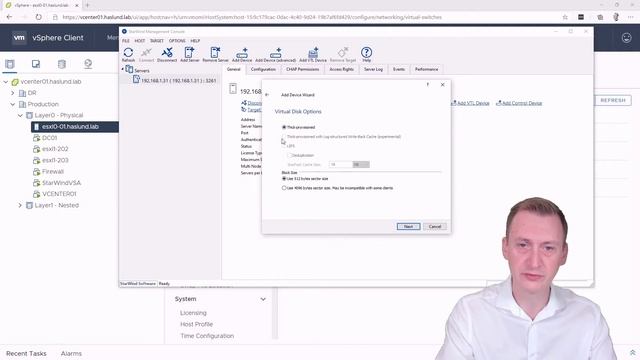Expand the Layer1 - Nested cluster node
The width and height of the screenshot is (640, 360).
[x=20, y=205]
